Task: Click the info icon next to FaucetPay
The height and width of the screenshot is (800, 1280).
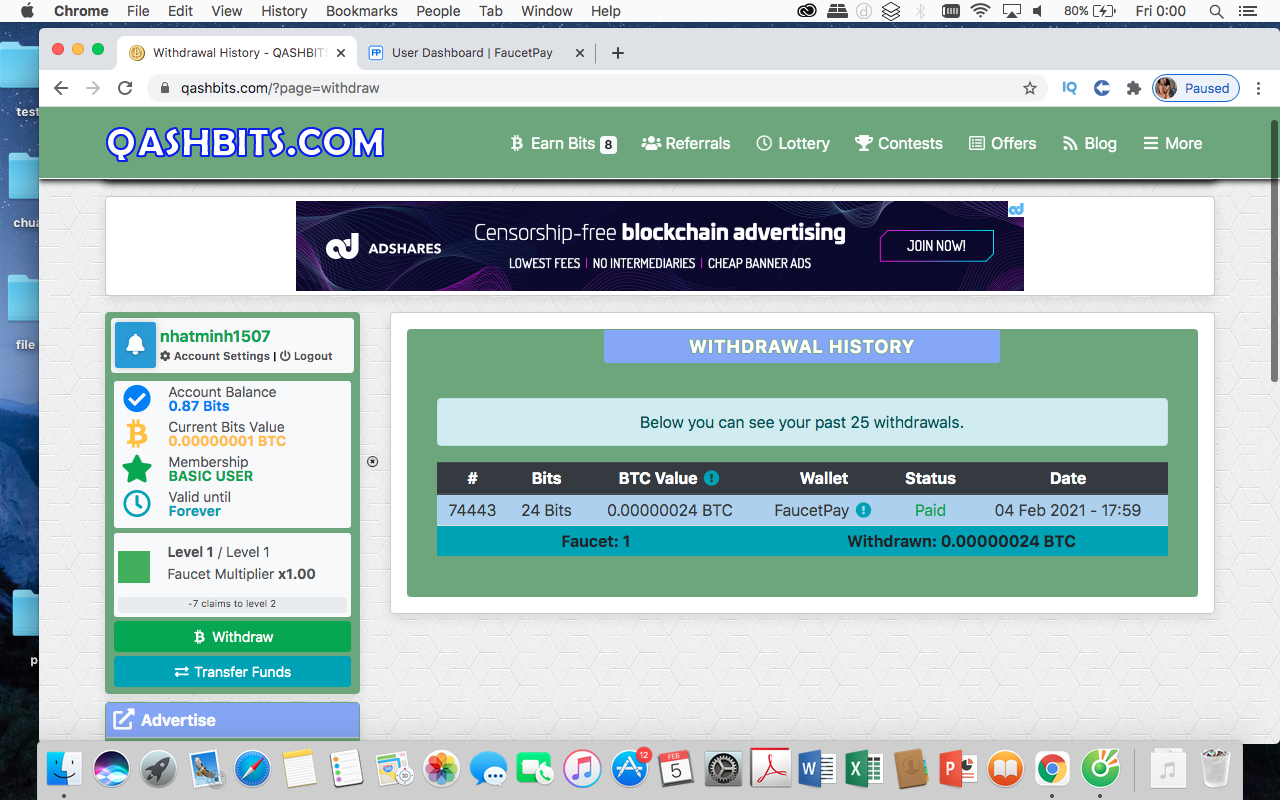Action: coord(863,510)
